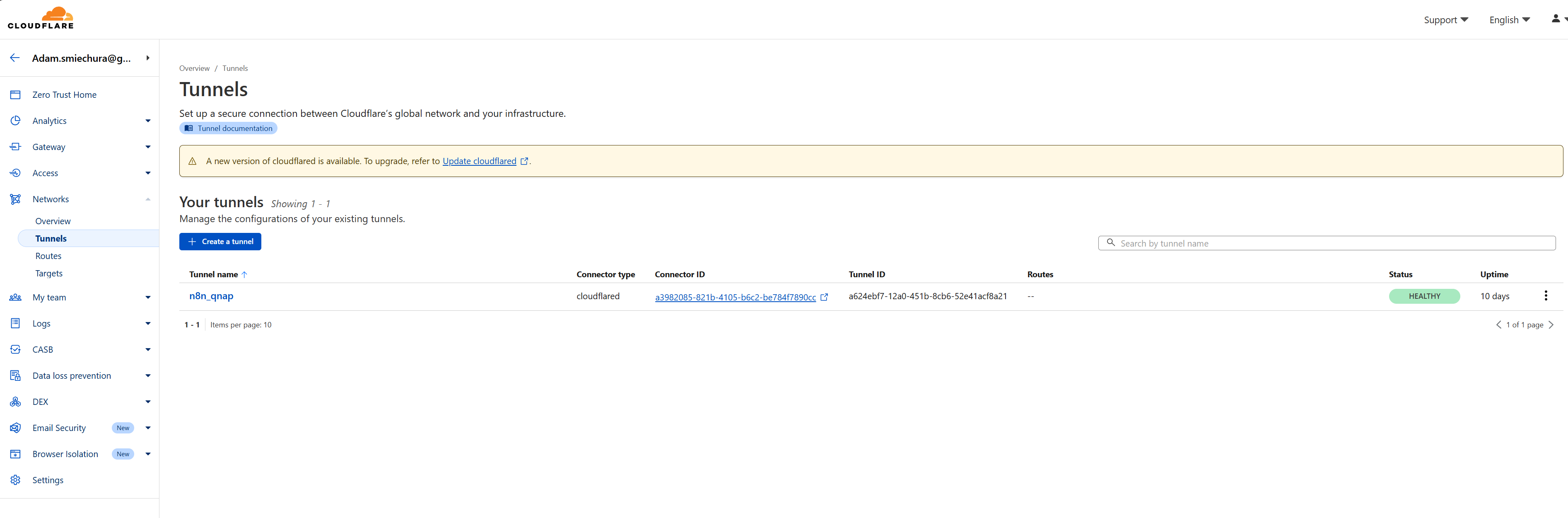
Task: Click the Access sidebar icon
Action: [x=15, y=173]
